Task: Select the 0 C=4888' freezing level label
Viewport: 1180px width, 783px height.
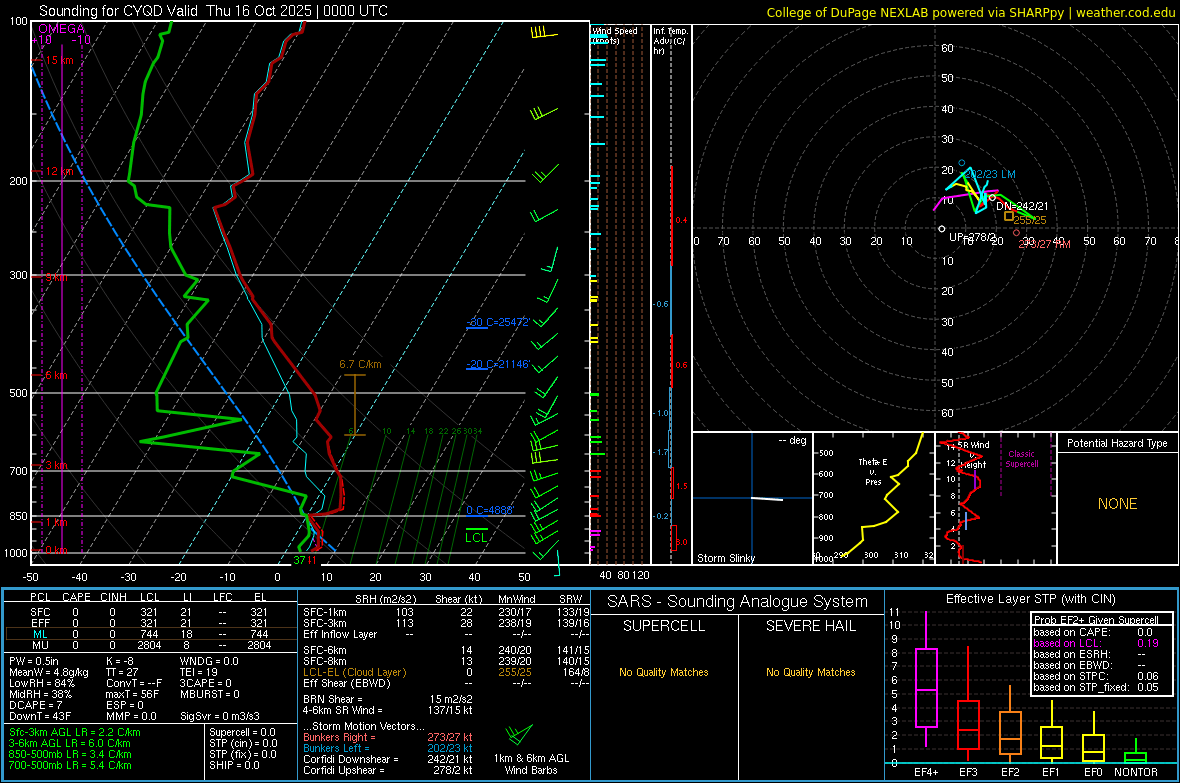Action: [x=489, y=510]
